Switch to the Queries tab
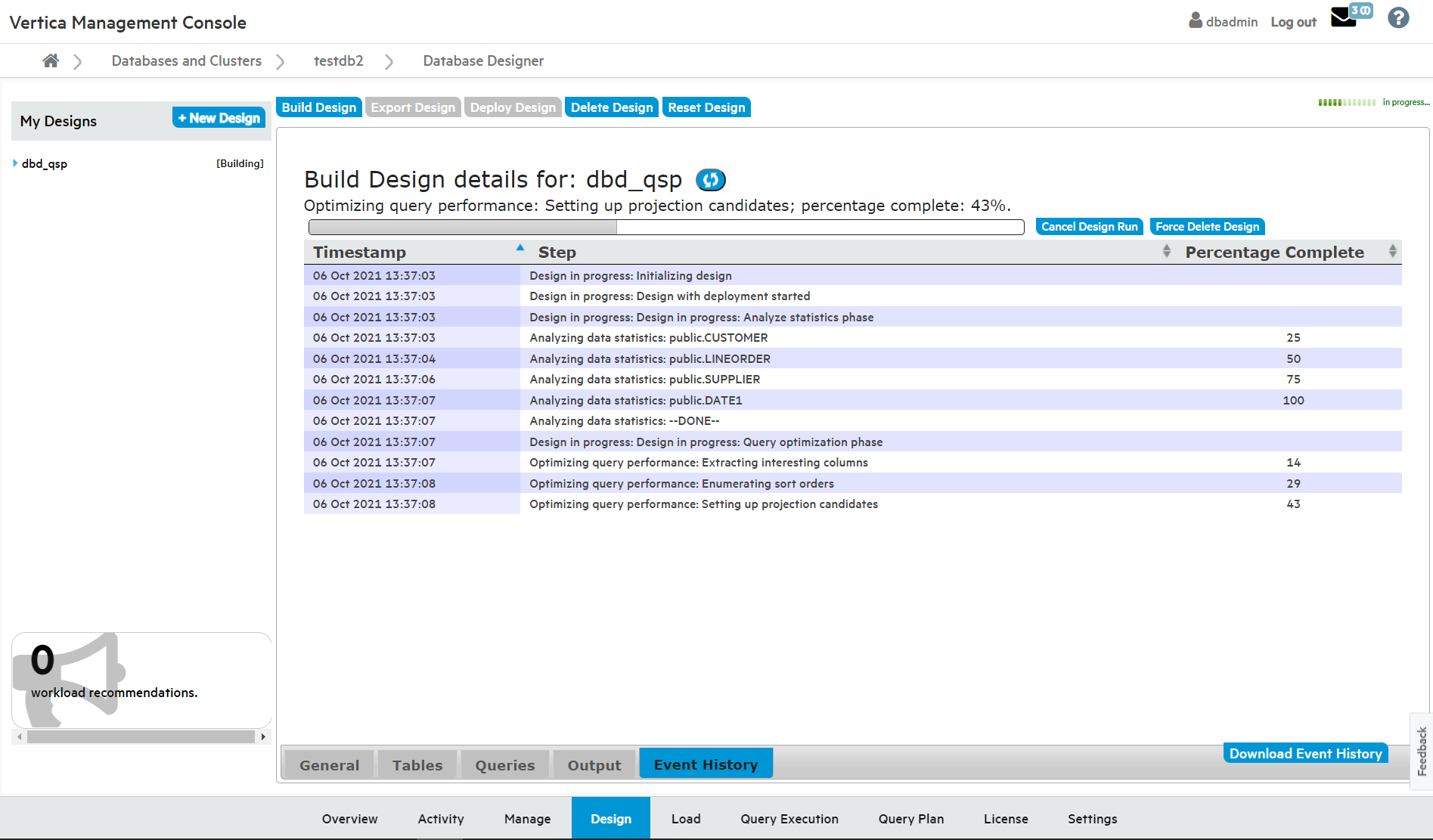Screen dimensions: 1433x840 tap(504, 765)
